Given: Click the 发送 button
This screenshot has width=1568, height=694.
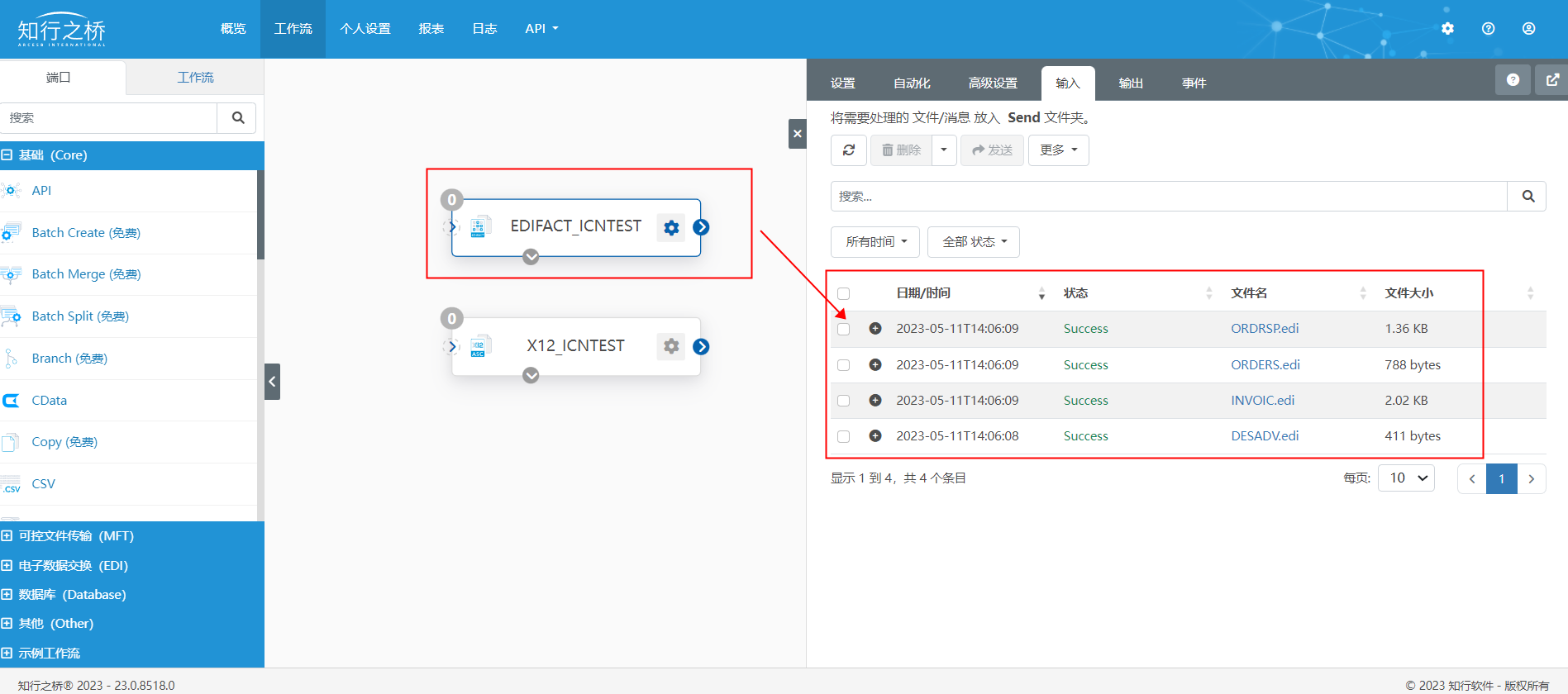Looking at the screenshot, I should tap(992, 150).
